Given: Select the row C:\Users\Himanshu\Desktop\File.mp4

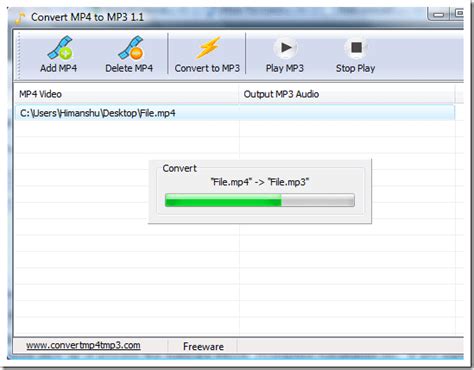Looking at the screenshot, I should (x=235, y=113).
